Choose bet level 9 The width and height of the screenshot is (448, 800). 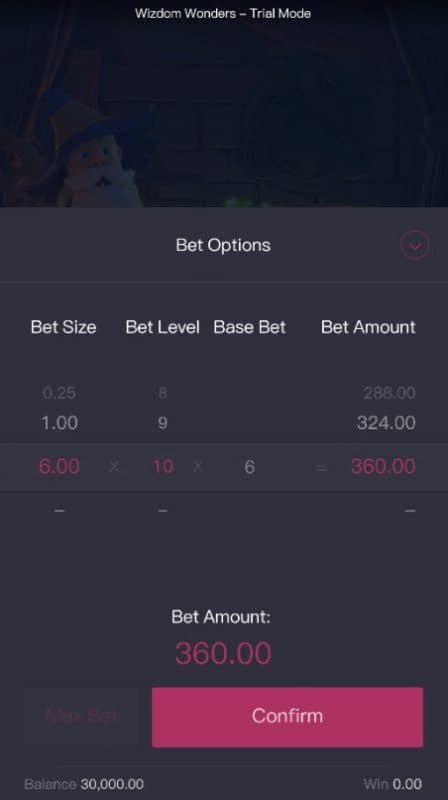(x=162, y=423)
